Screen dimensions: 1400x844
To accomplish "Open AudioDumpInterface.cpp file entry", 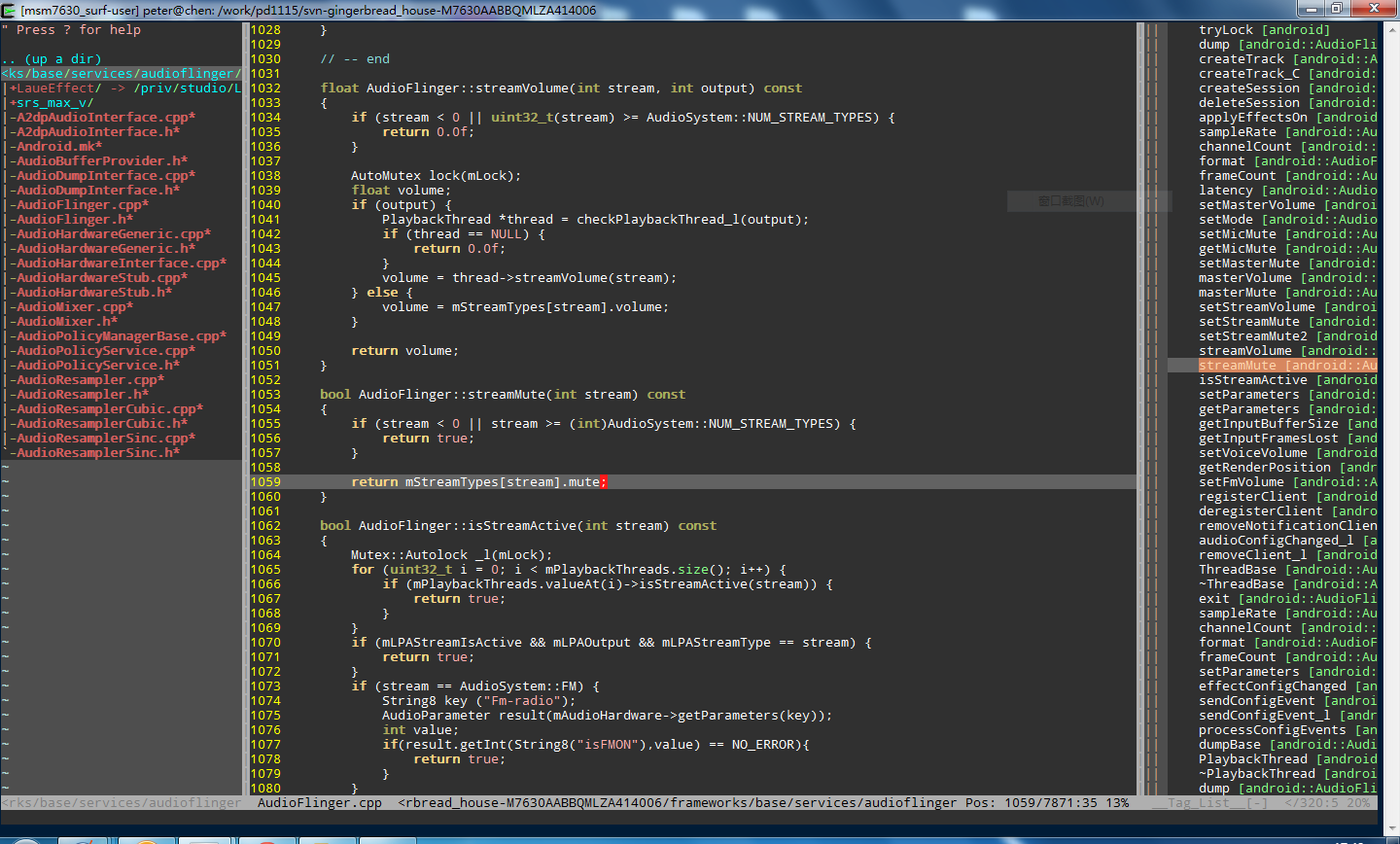I will 106,176.
